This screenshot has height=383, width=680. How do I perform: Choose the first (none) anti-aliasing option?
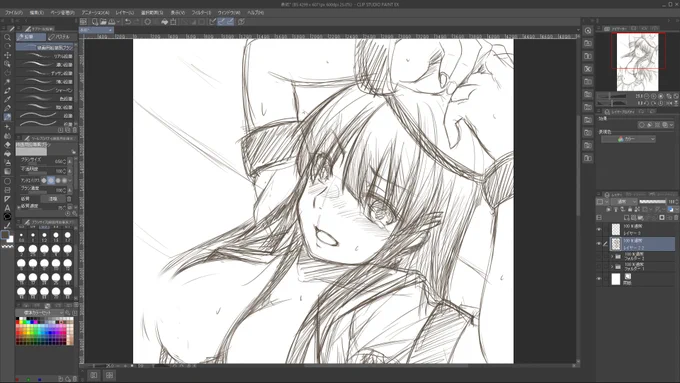(44, 180)
